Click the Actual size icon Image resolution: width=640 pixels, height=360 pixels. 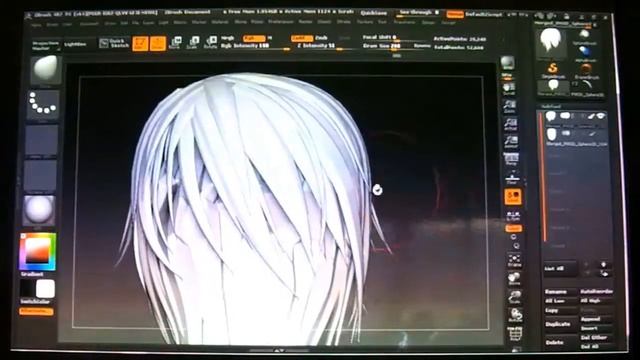511,124
